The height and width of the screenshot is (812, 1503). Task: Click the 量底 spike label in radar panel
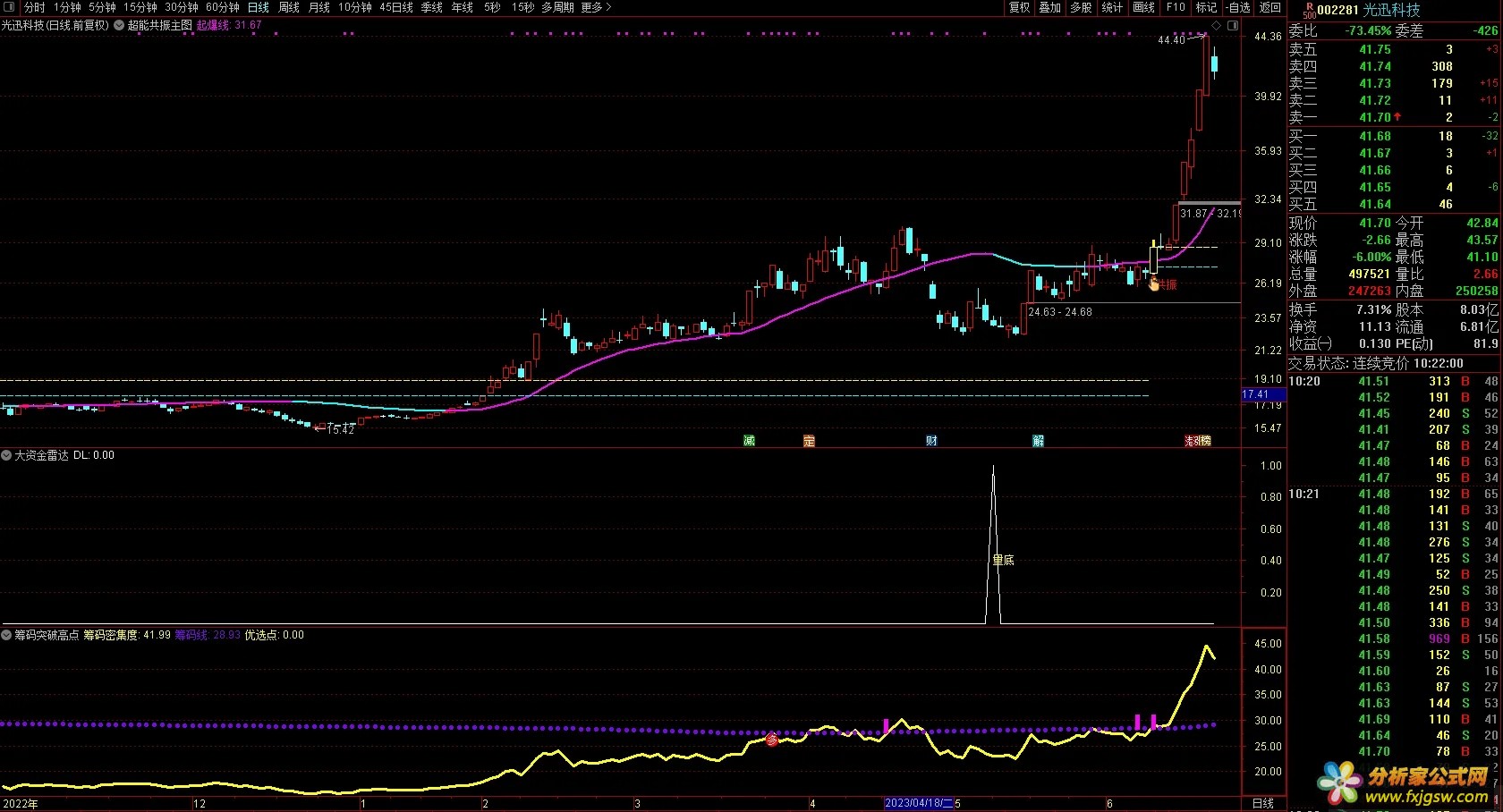[x=1003, y=560]
